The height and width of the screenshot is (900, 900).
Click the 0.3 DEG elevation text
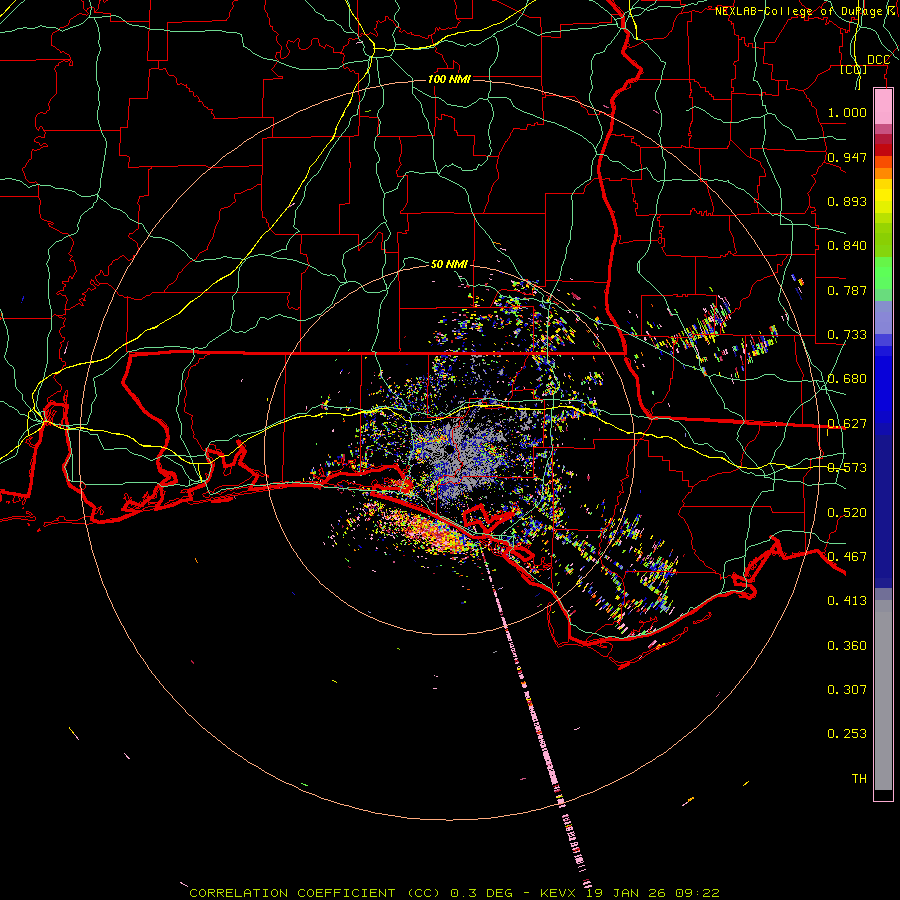click(481, 893)
